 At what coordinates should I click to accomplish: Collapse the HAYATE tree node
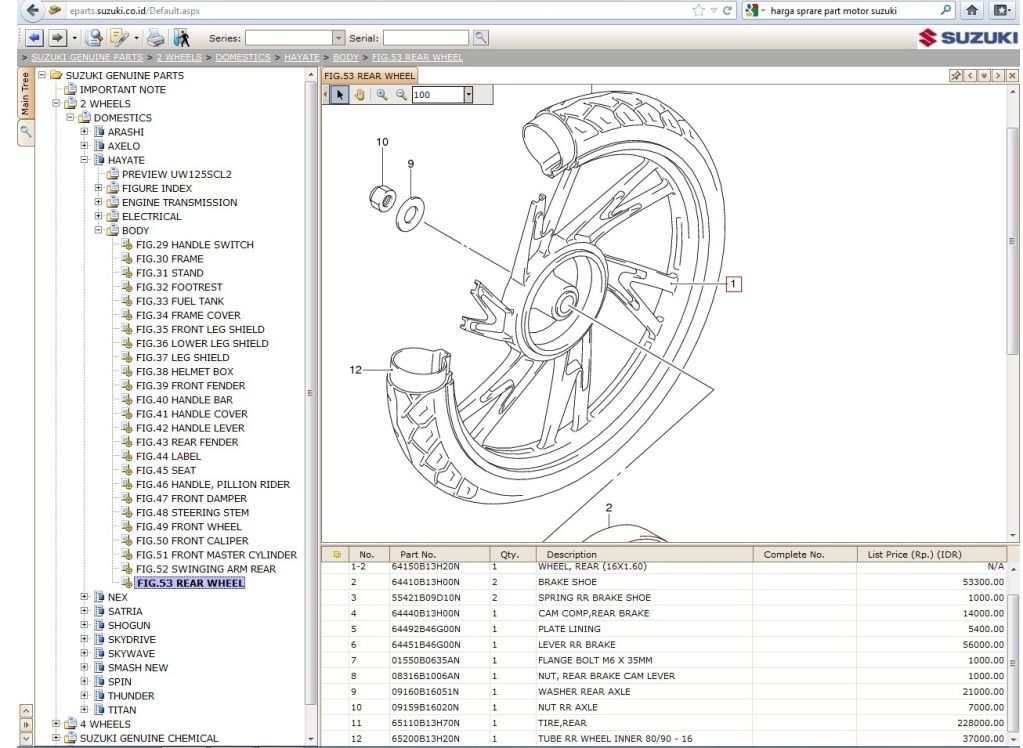[84, 159]
